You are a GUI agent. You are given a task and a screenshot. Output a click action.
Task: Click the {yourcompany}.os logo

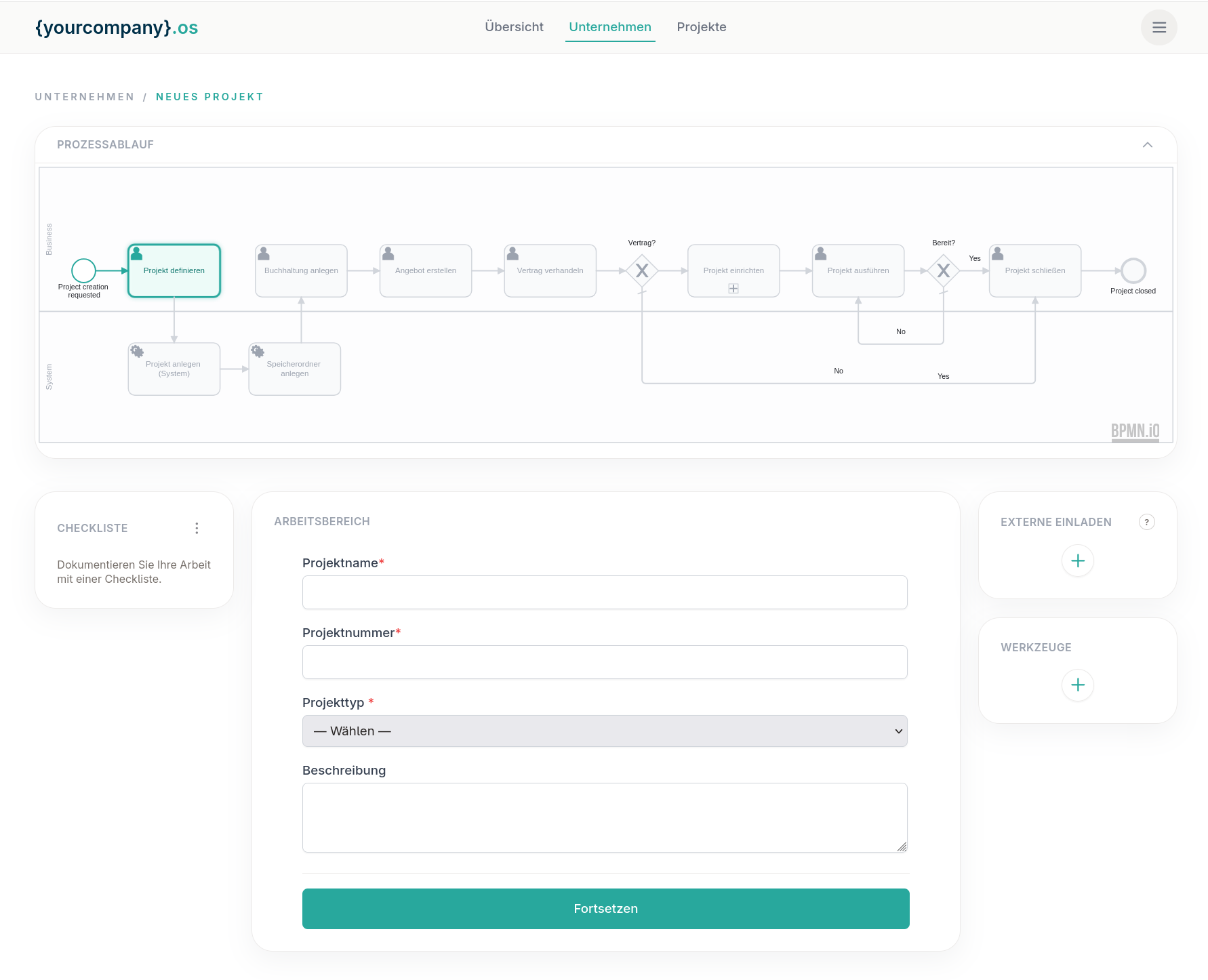coord(117,27)
